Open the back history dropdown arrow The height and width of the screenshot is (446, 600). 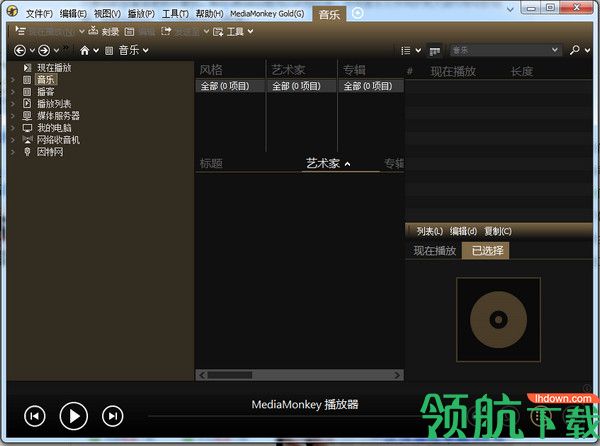(x=32, y=50)
